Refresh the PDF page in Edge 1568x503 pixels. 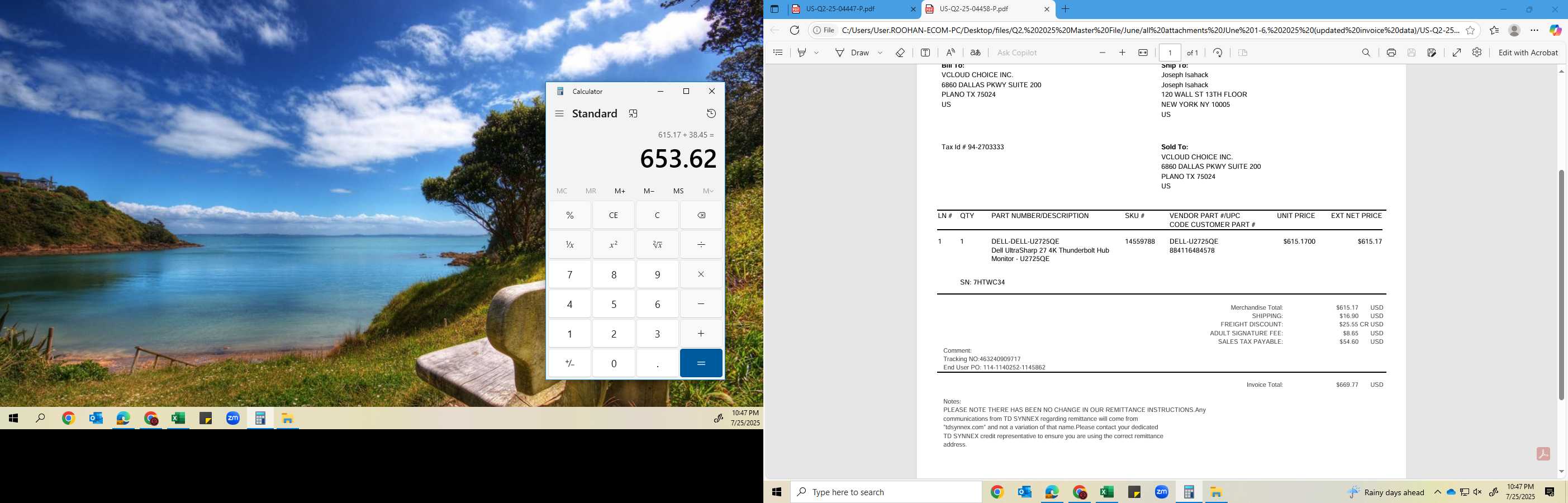[795, 30]
